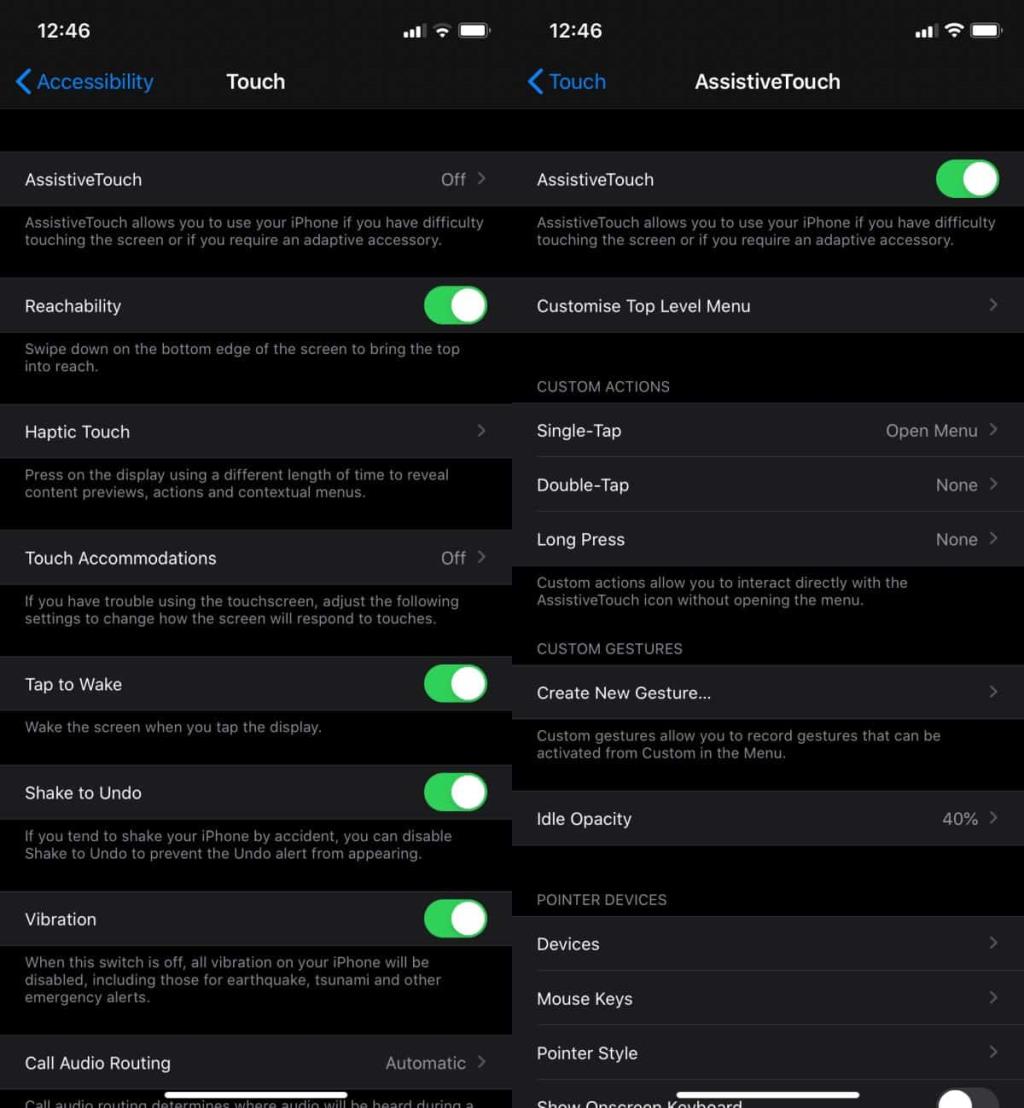Open Customise Top Level Menu
The image size is (1024, 1108).
pyautogui.click(x=768, y=306)
